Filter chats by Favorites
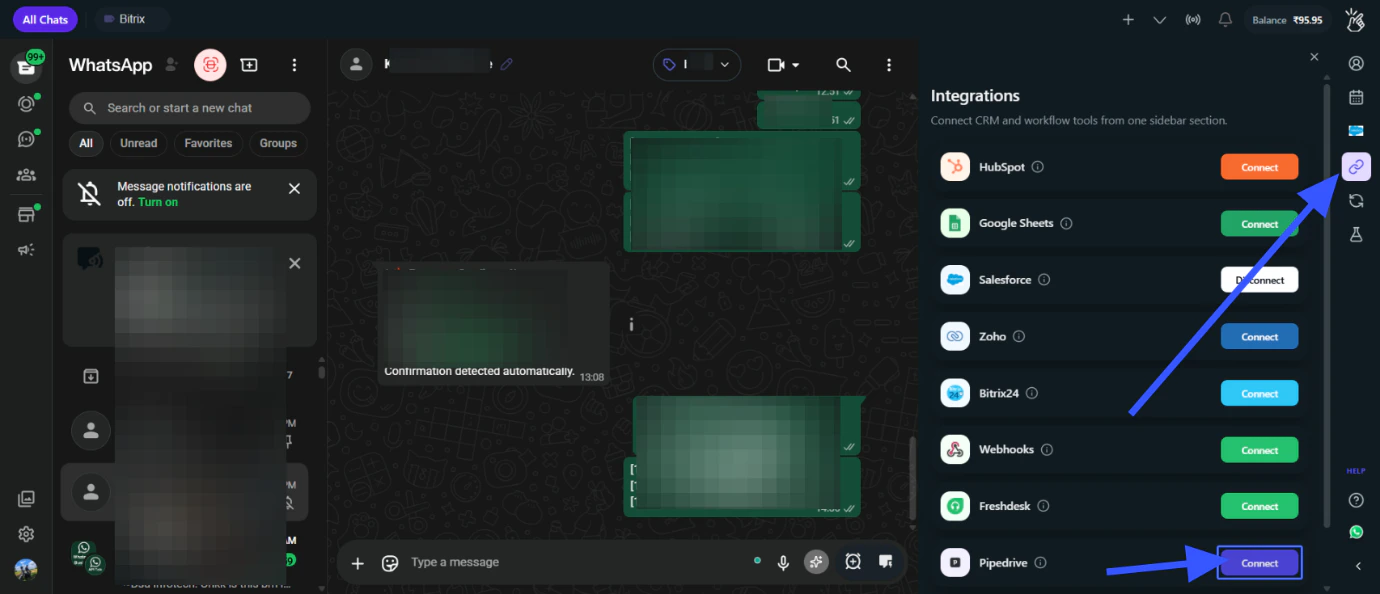The width and height of the screenshot is (1380, 594). [208, 143]
